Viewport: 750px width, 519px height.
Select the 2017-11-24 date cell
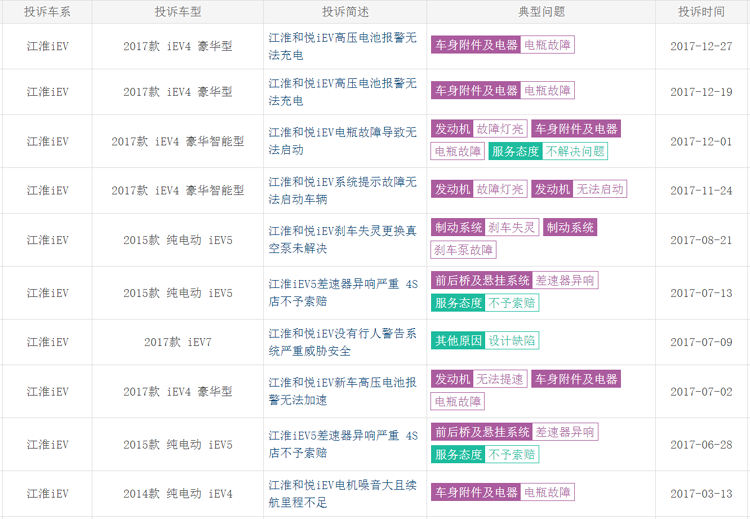701,190
